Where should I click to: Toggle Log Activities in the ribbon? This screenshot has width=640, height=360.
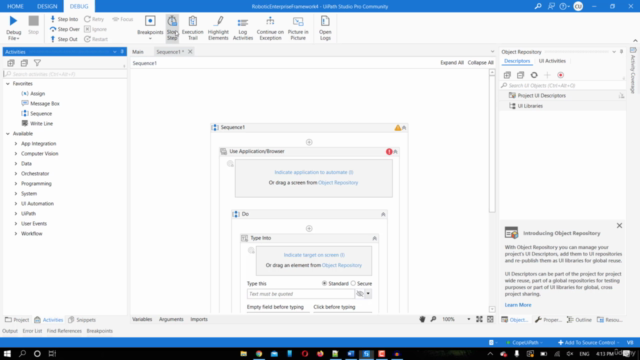click(243, 28)
